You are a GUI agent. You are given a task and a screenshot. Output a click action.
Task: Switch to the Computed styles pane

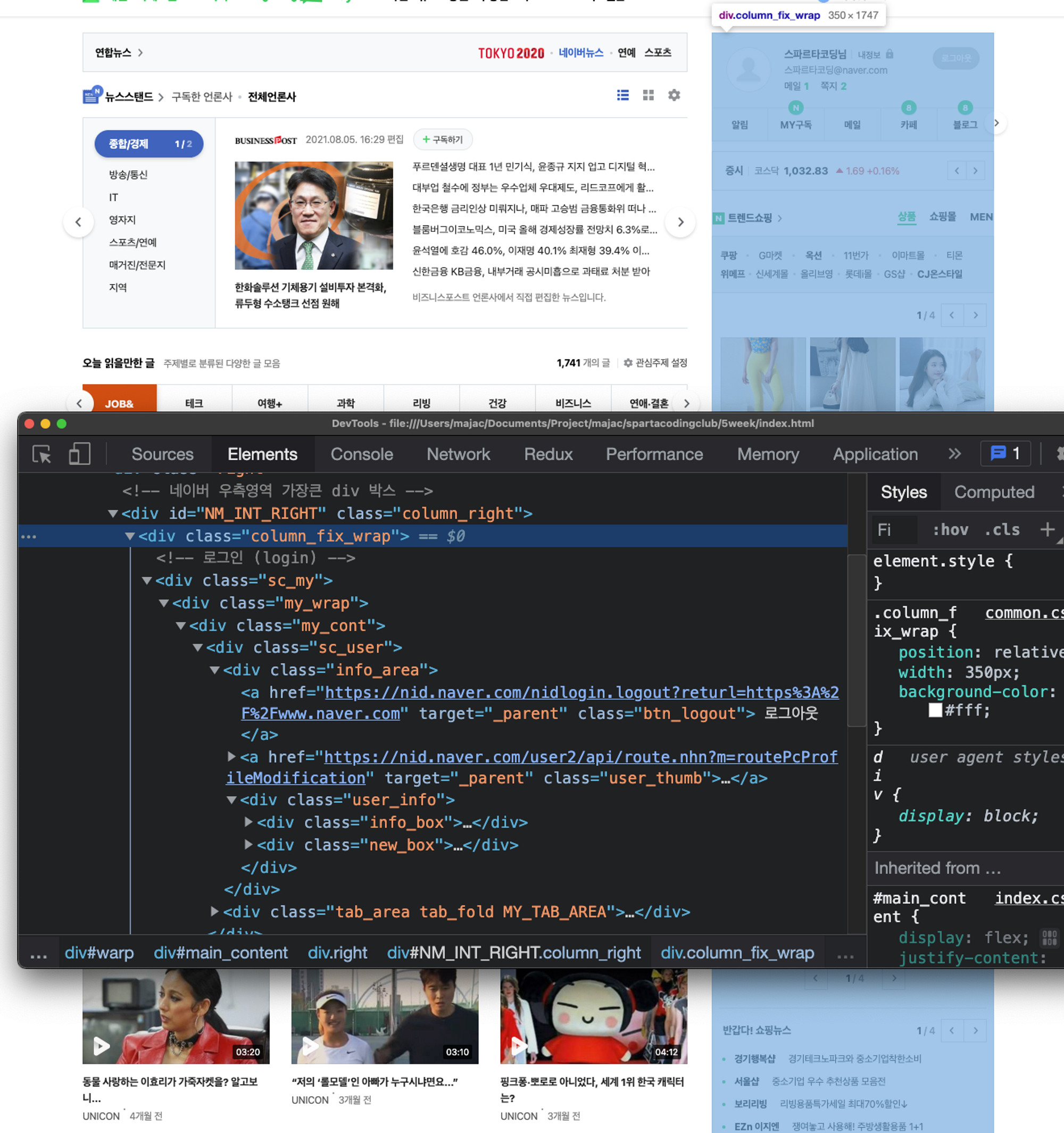point(994,493)
